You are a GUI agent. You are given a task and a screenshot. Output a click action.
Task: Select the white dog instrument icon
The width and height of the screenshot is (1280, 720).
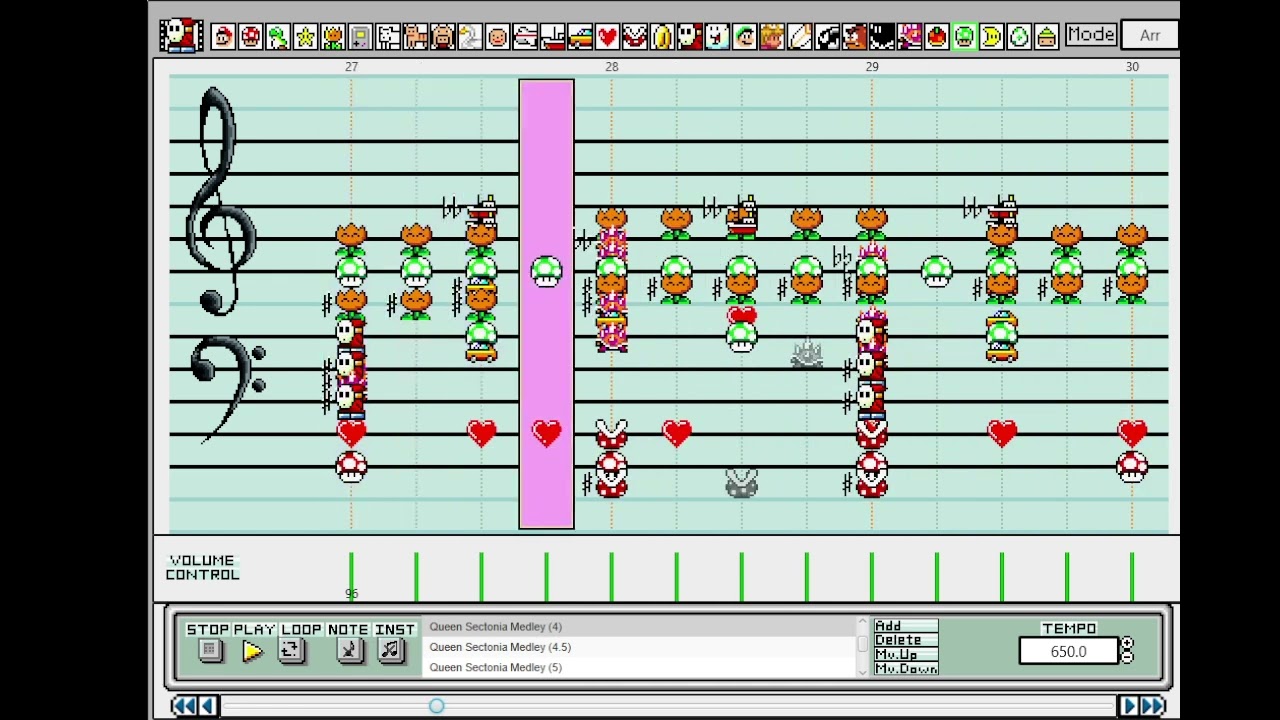click(x=388, y=36)
